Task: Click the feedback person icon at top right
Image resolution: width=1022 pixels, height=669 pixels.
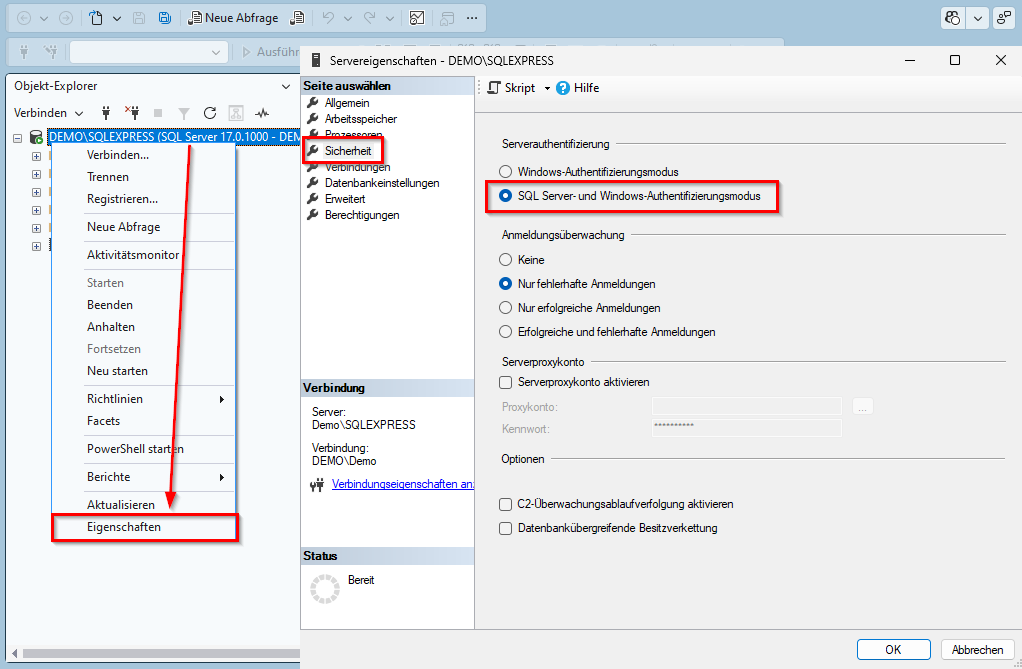Action: (1004, 18)
